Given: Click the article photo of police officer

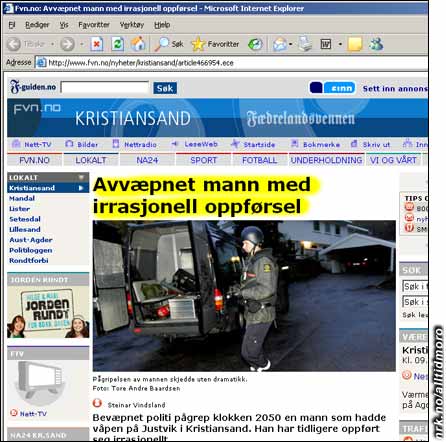Looking at the screenshot, I should point(244,296).
